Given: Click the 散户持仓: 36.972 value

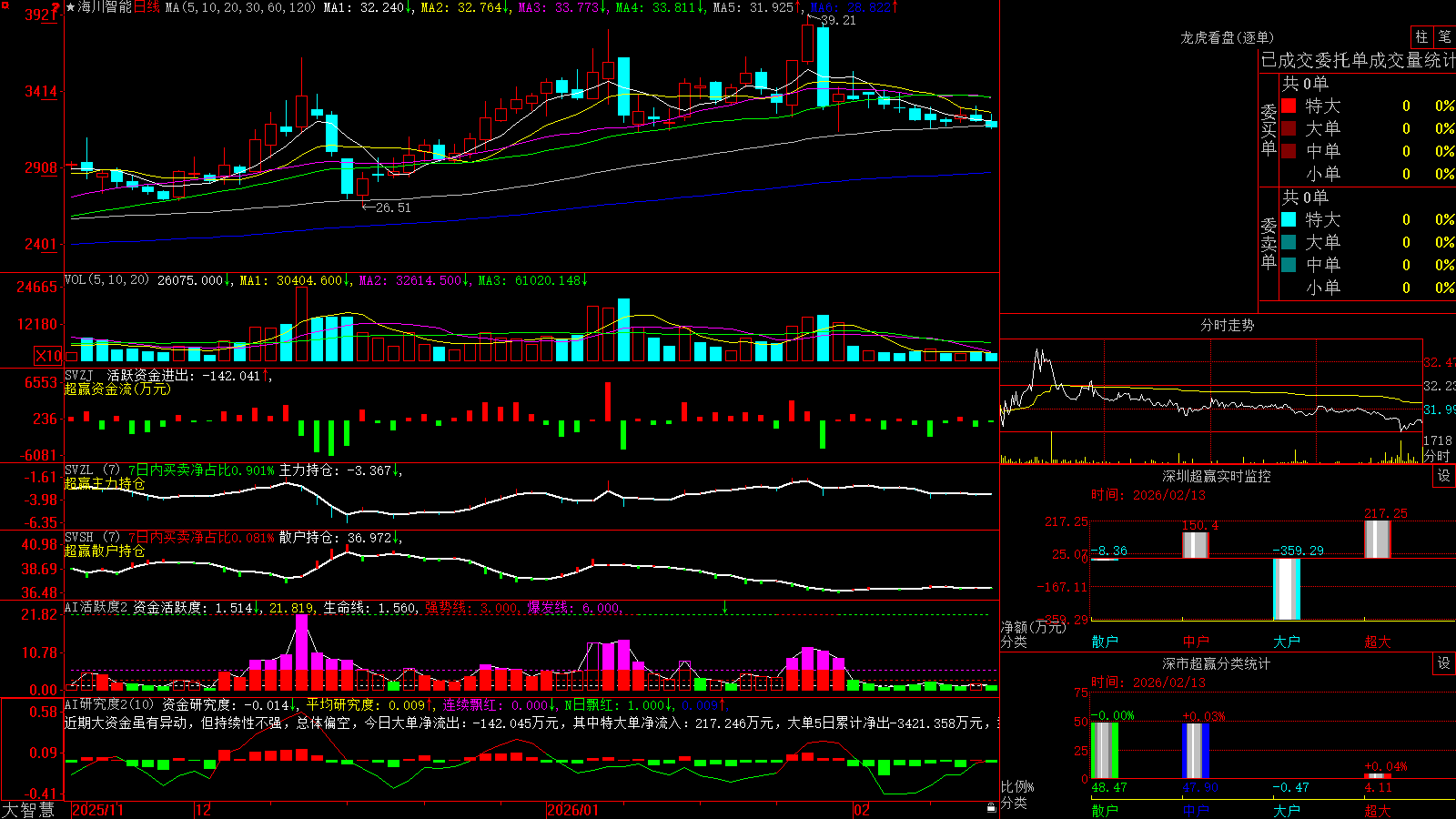Looking at the screenshot, I should pyautogui.click(x=335, y=538).
